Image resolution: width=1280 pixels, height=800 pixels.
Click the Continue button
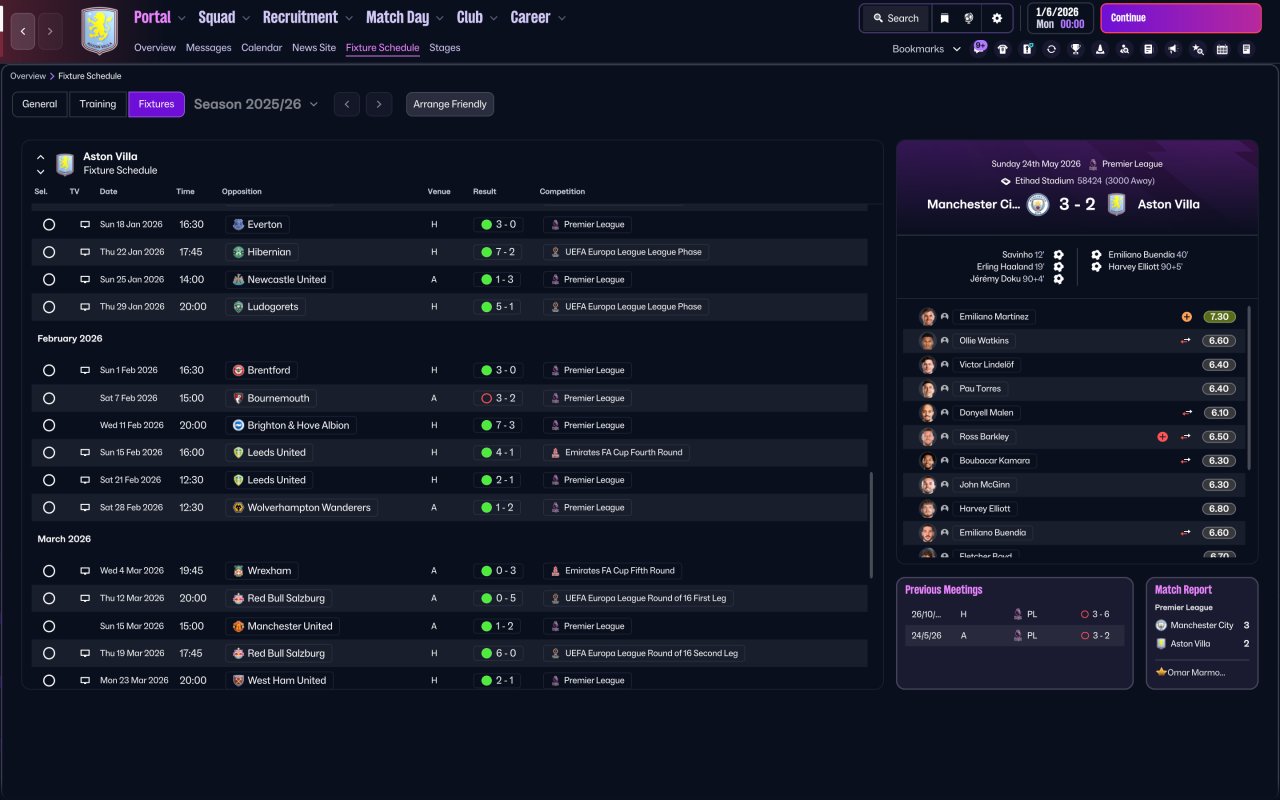point(1181,18)
